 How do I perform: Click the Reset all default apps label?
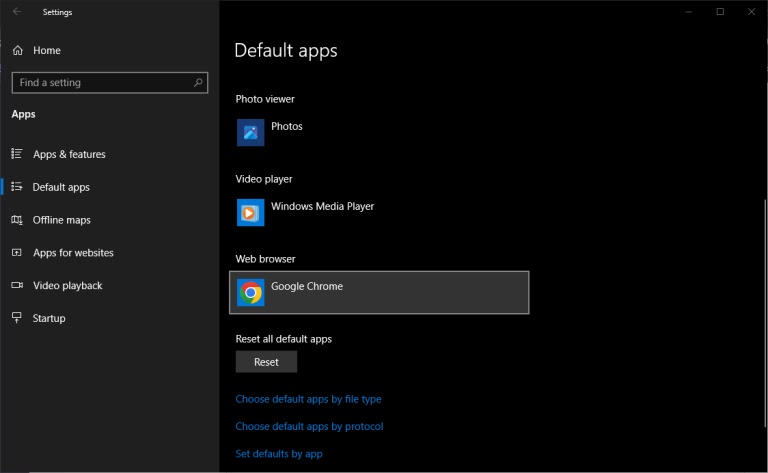284,339
